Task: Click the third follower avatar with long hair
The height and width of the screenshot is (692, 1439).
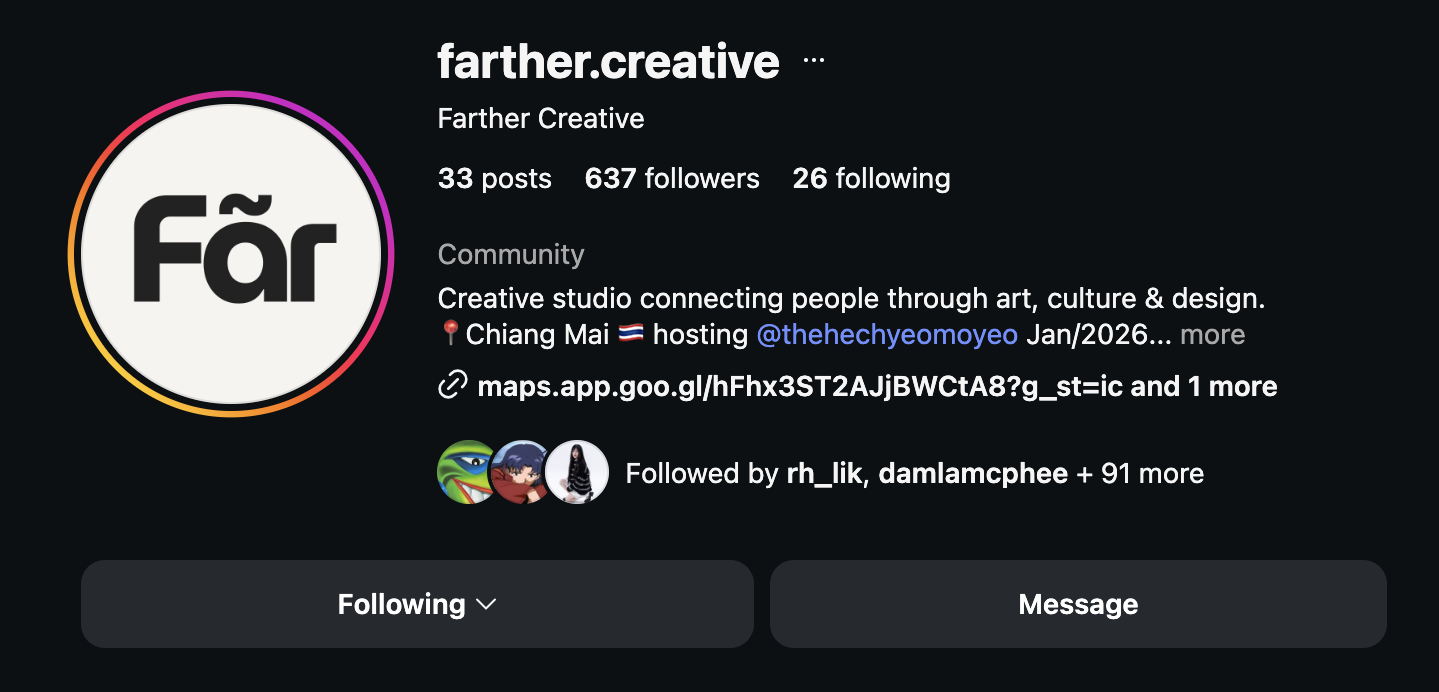Action: 577,472
